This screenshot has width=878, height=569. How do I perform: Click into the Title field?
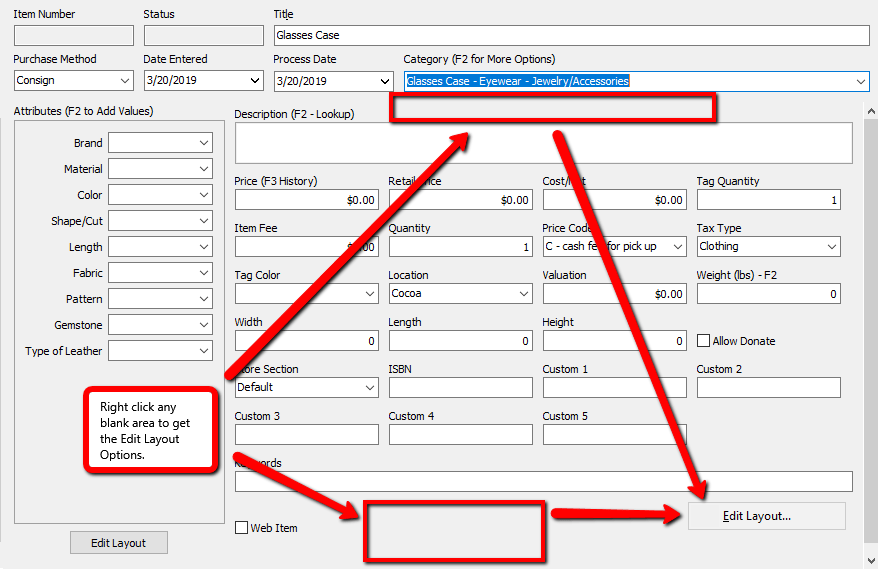coord(571,35)
